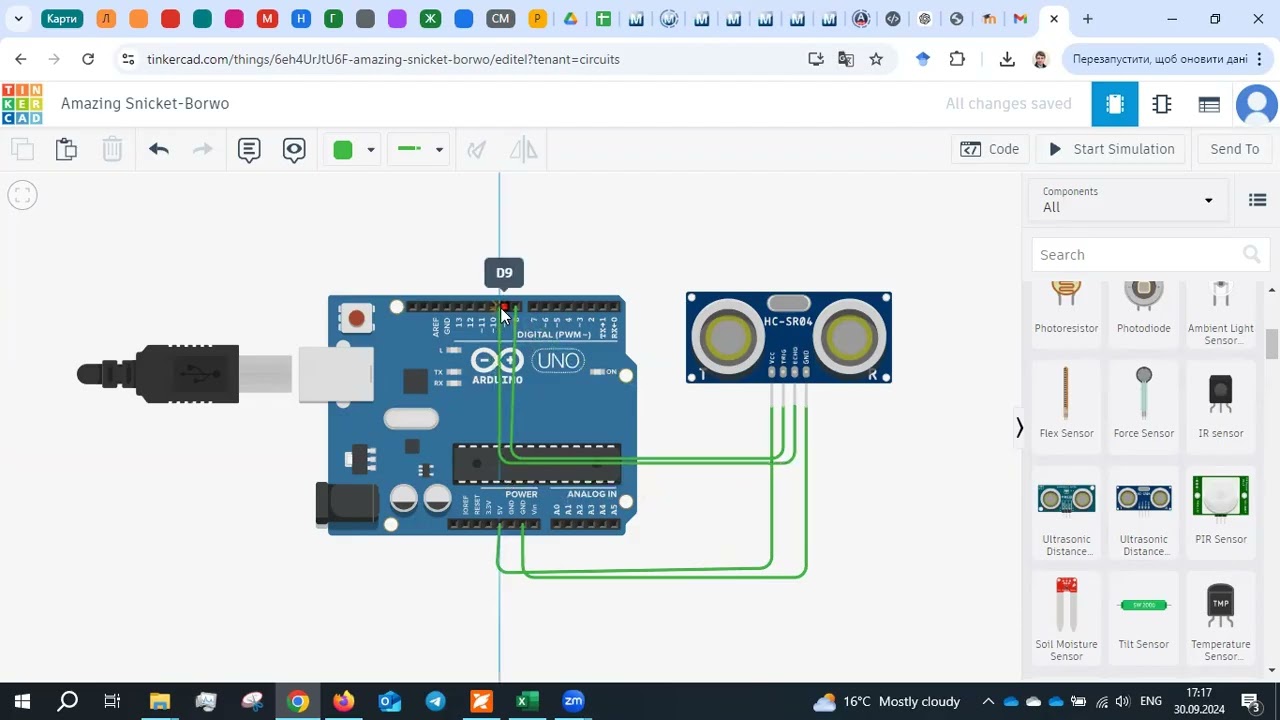Screen dimensions: 1280x720
Task: Click the components panel scrollbar
Action: tap(1272, 345)
